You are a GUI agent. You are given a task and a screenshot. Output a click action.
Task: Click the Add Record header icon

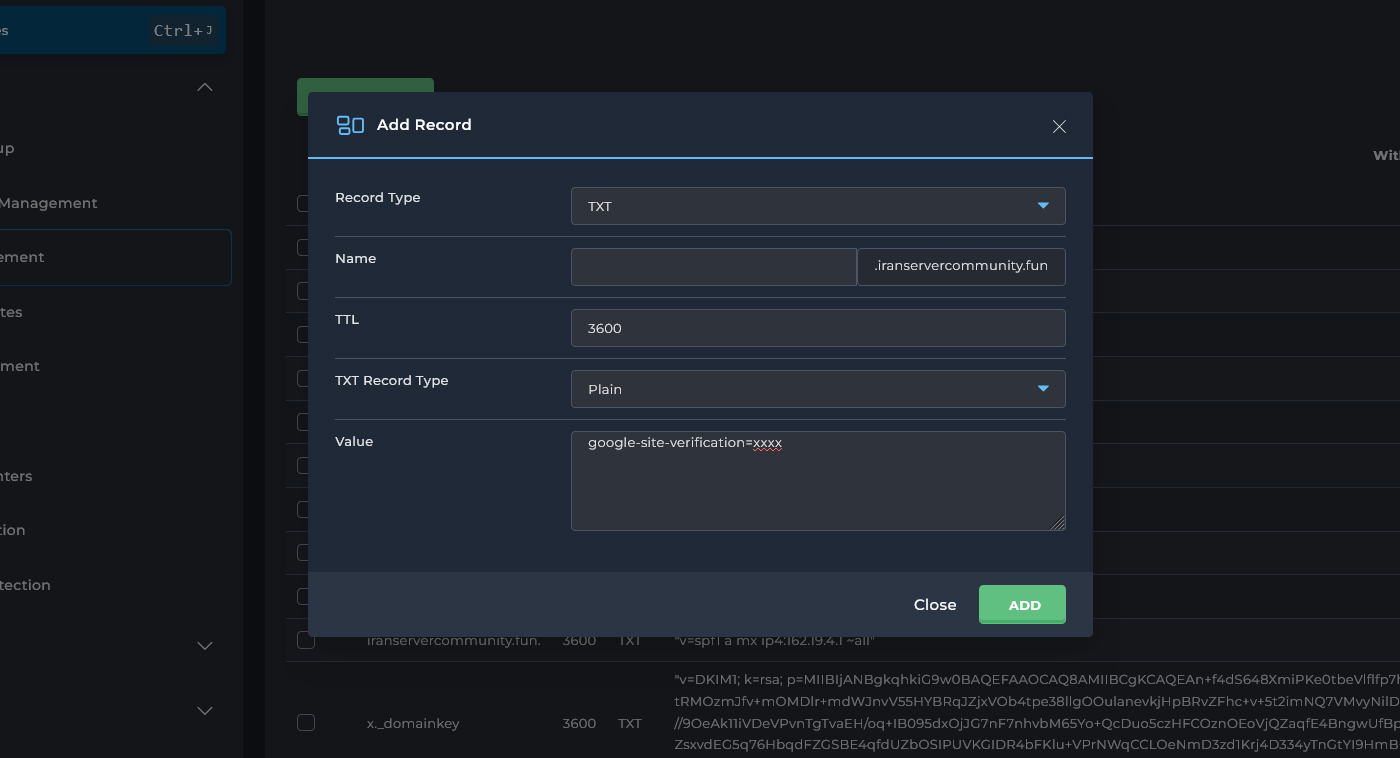point(350,125)
